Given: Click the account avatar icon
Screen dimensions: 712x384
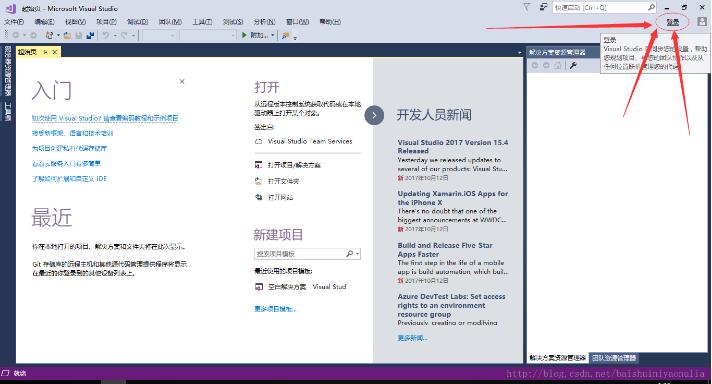Looking at the screenshot, I should coord(702,22).
